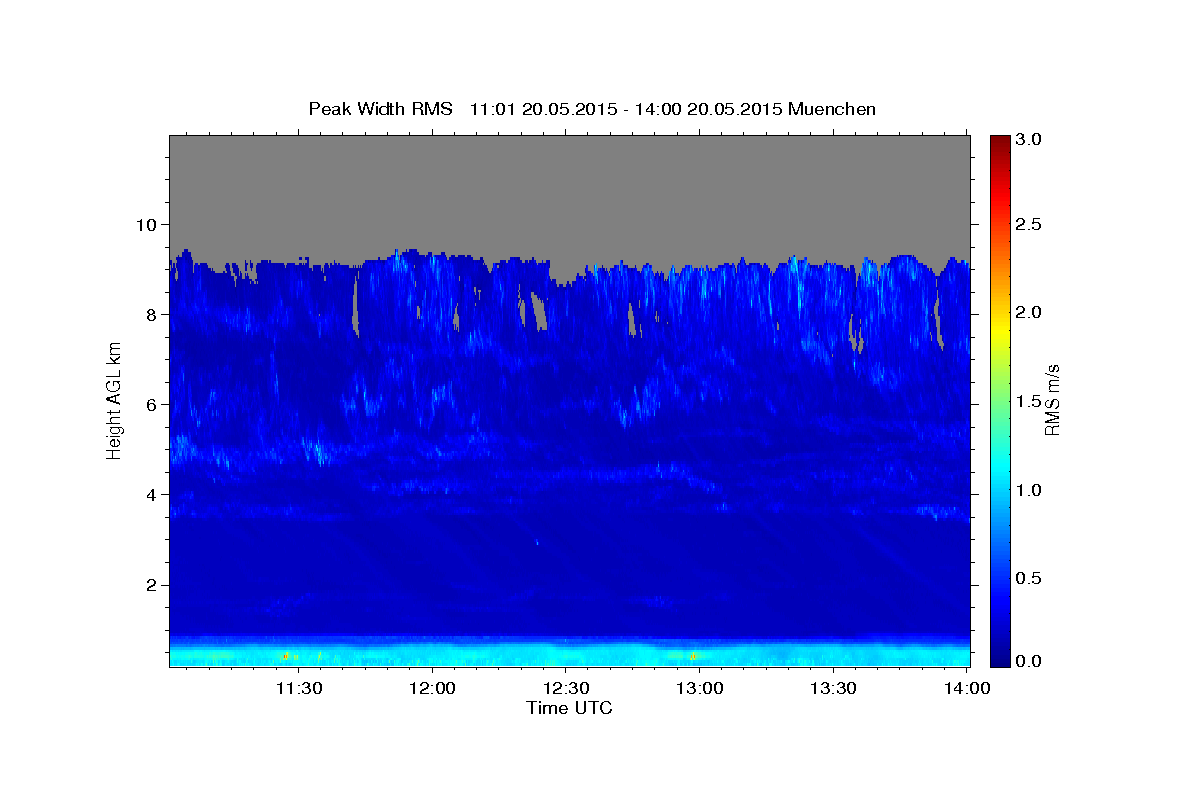The height and width of the screenshot is (800, 1200).
Task: Click the cyan boundary layer band near ground
Action: tap(570, 654)
